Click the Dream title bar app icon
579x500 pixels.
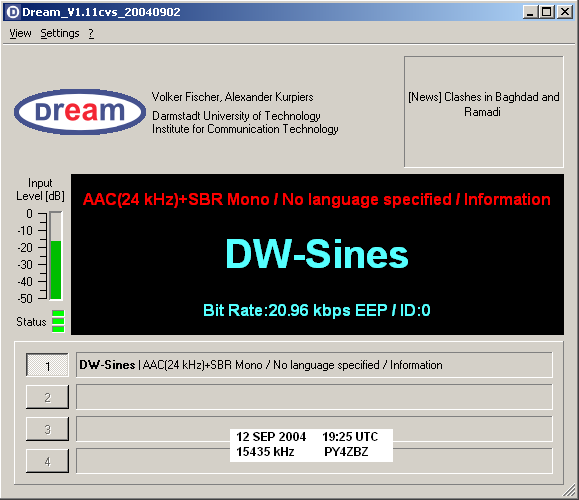[x=13, y=12]
